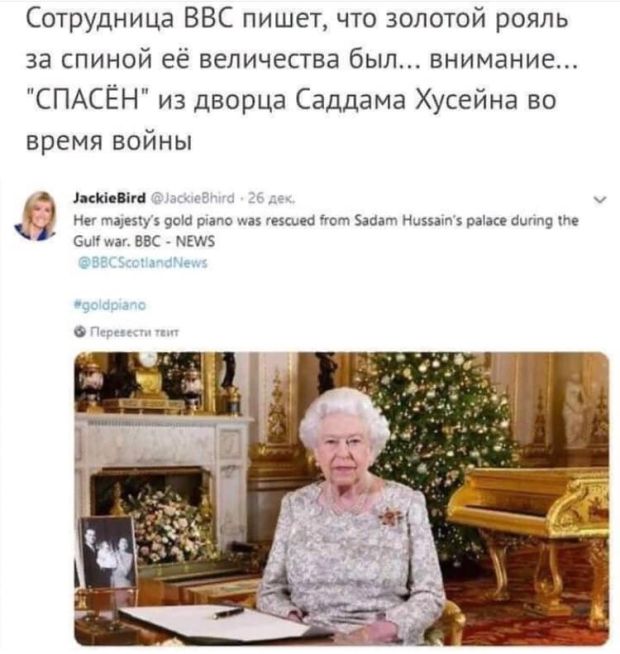
Task: Translate the tweet via Перевести твит
Action: 134,332
